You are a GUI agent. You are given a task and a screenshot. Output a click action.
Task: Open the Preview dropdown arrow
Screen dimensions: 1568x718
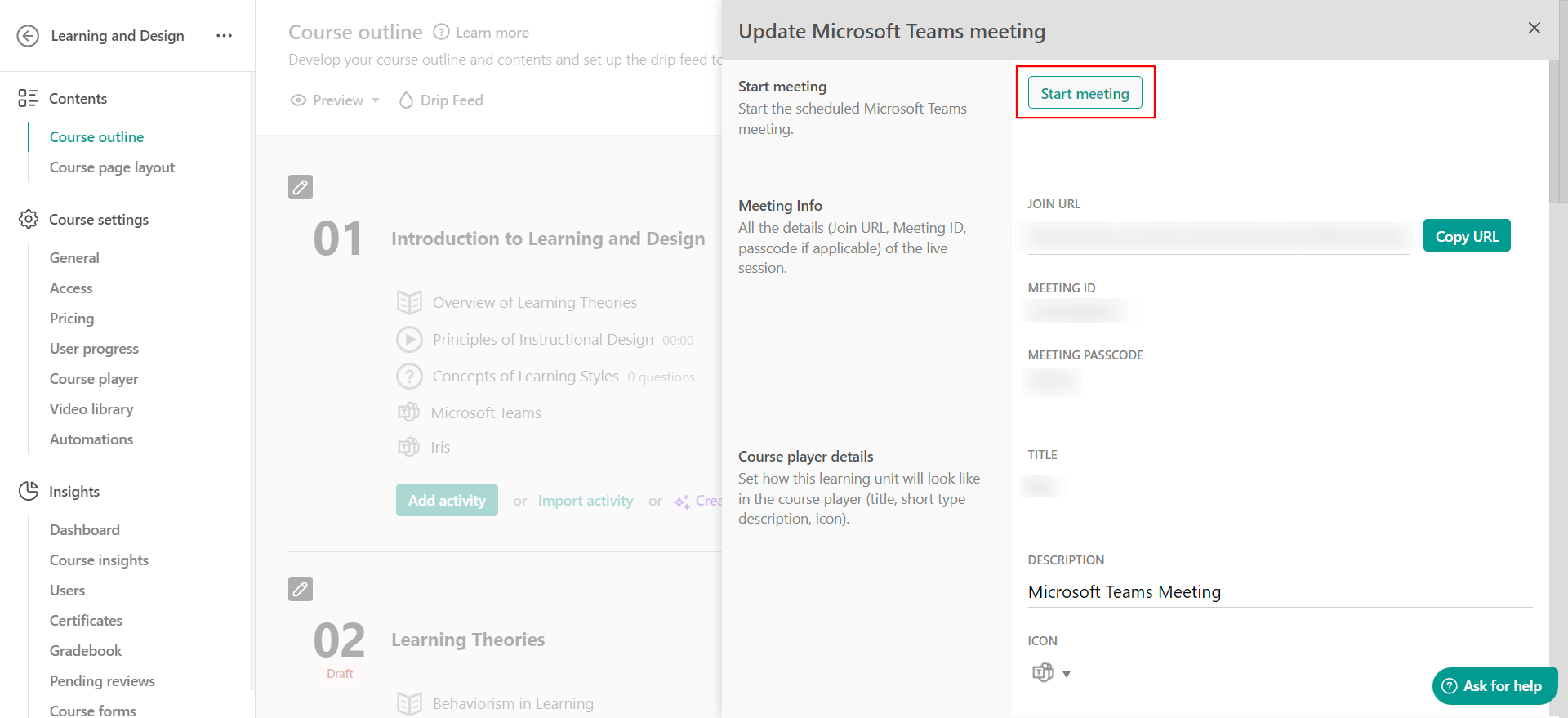376,100
